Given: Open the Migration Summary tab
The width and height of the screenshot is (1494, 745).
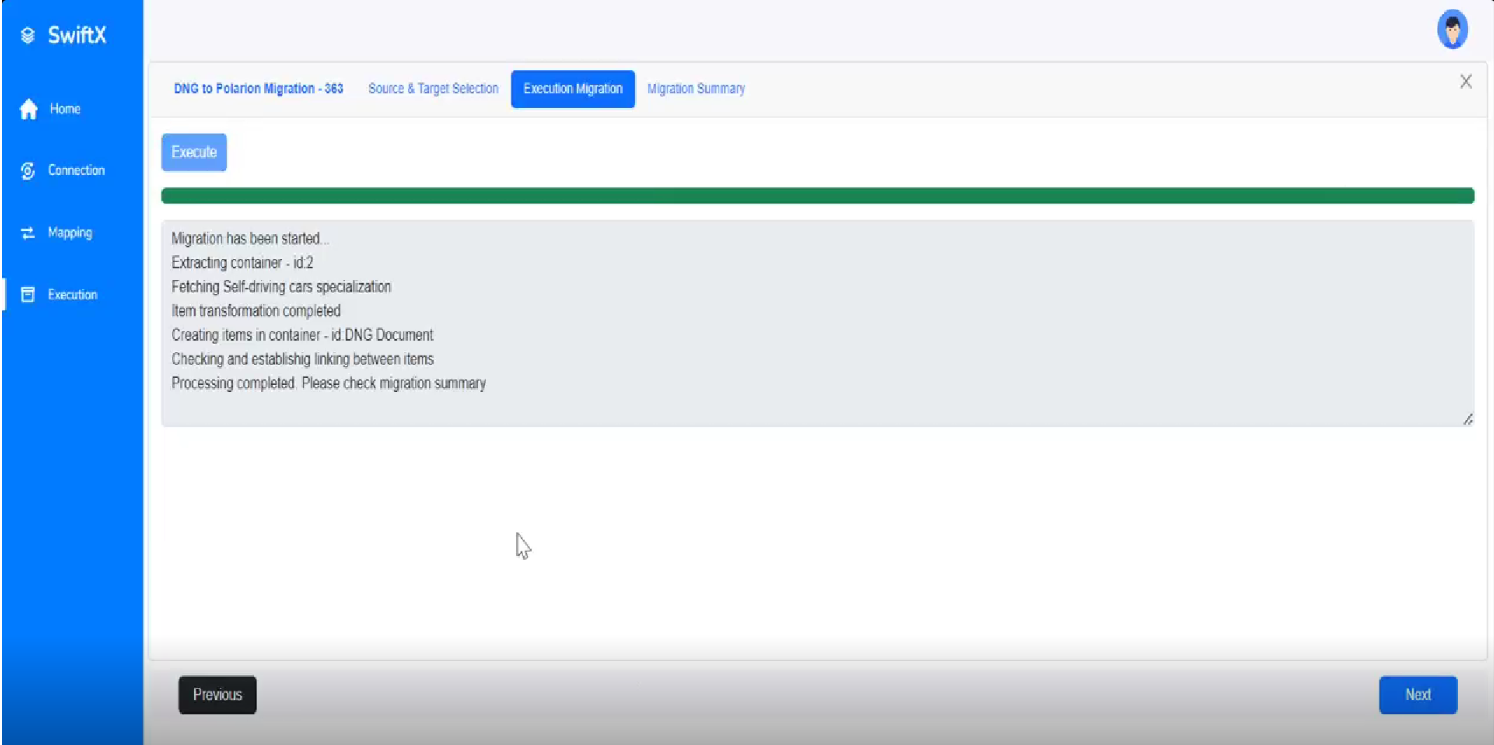Looking at the screenshot, I should [696, 89].
